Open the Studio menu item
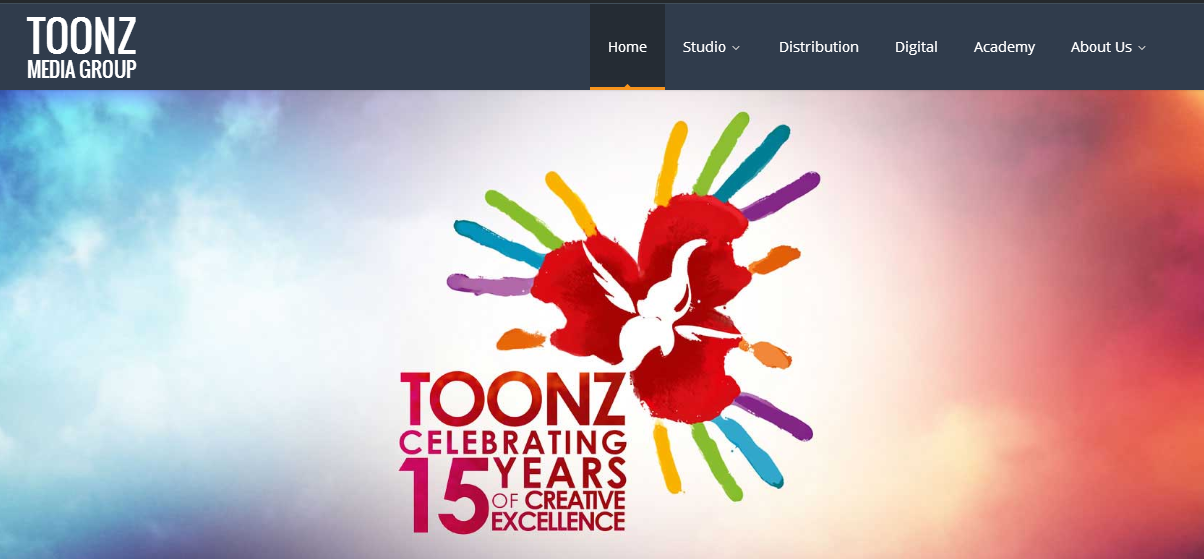Viewport: 1204px width, 559px height. click(x=704, y=47)
